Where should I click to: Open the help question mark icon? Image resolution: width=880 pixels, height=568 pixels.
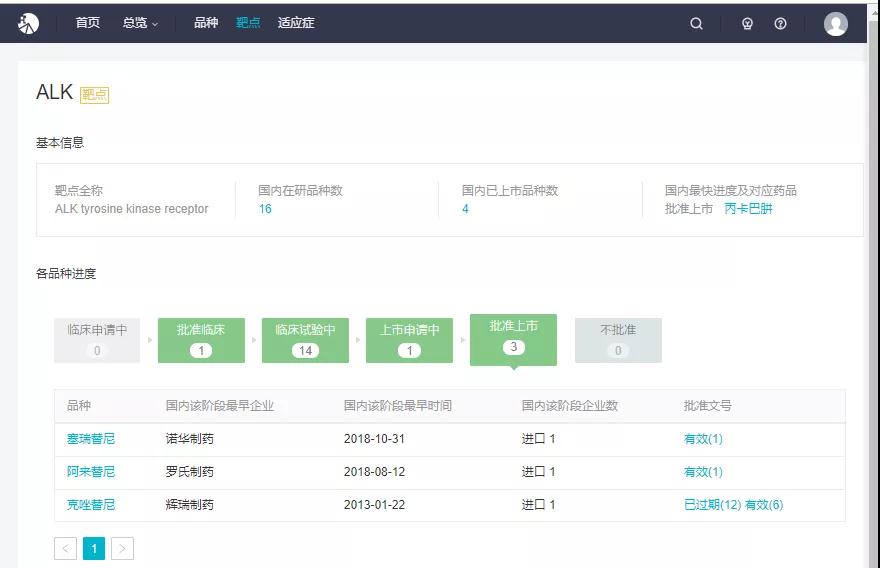[x=780, y=24]
